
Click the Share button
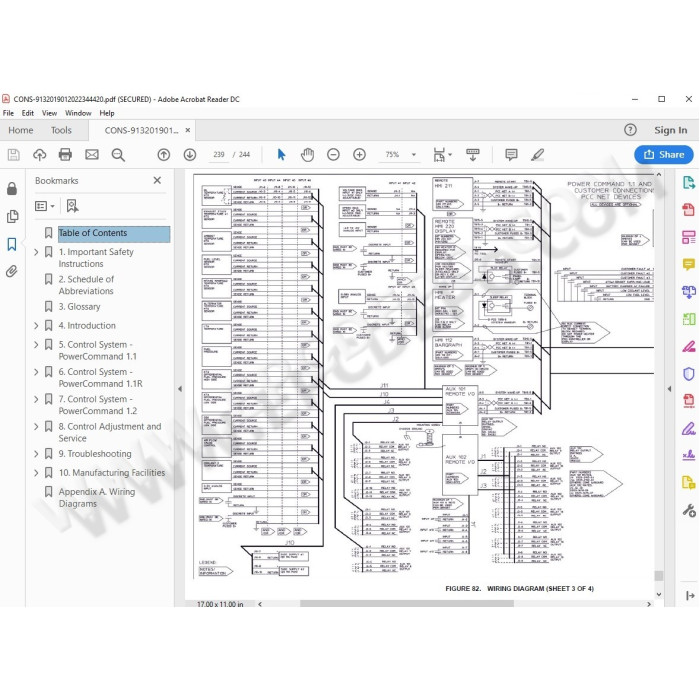click(664, 154)
